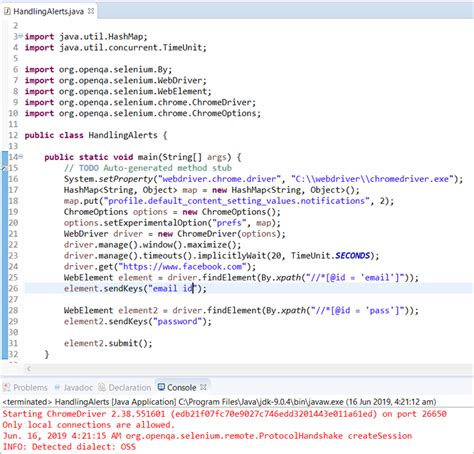Click the HashMap declaration on line 17

(212, 190)
